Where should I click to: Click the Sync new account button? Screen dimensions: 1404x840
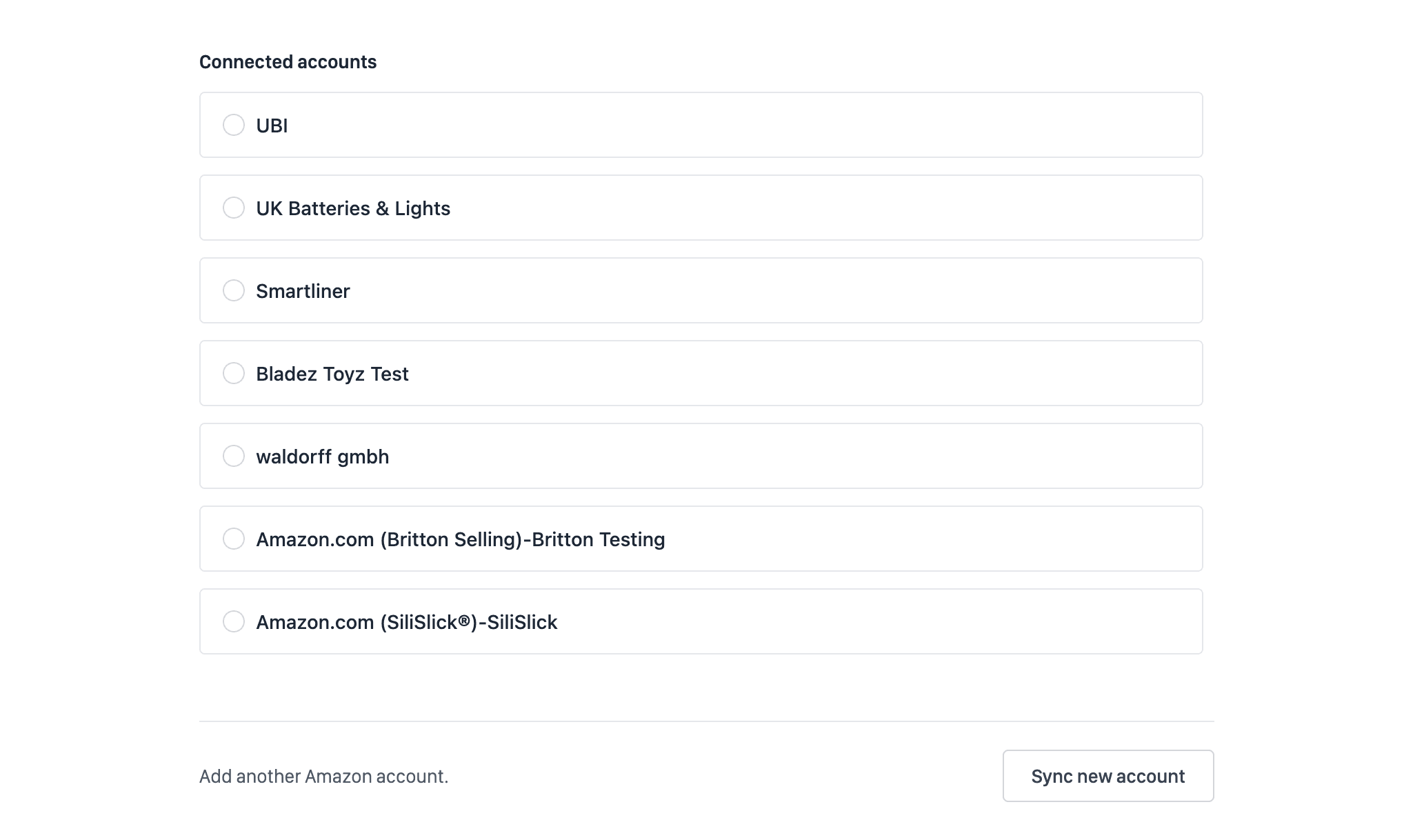[x=1108, y=776]
